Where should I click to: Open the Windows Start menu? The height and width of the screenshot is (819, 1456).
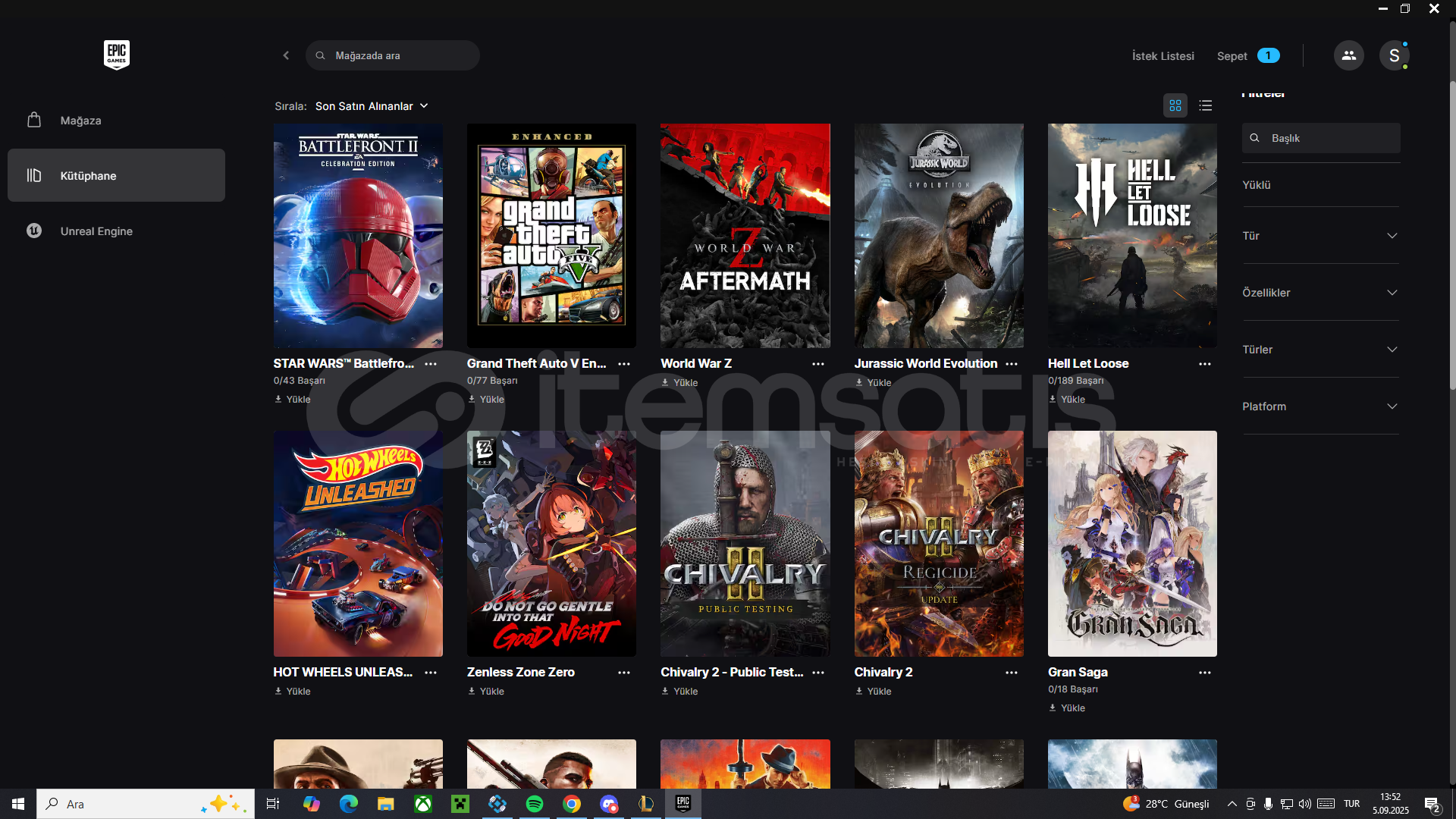(x=18, y=804)
